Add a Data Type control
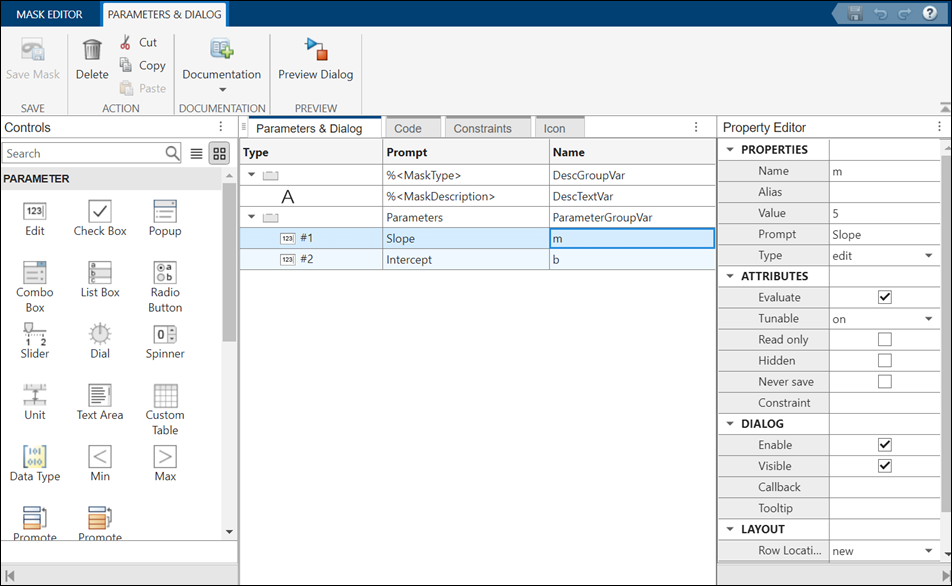Screen dimensions: 952x586 tap(35, 464)
